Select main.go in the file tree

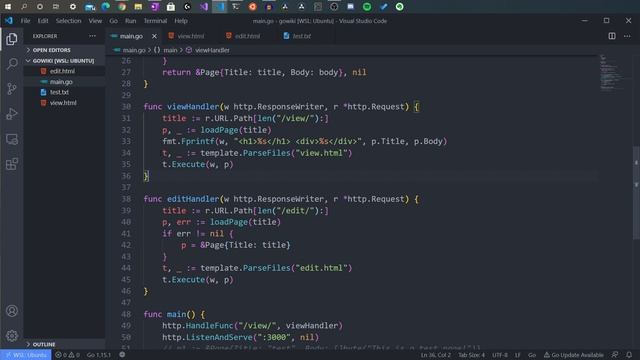(61, 82)
